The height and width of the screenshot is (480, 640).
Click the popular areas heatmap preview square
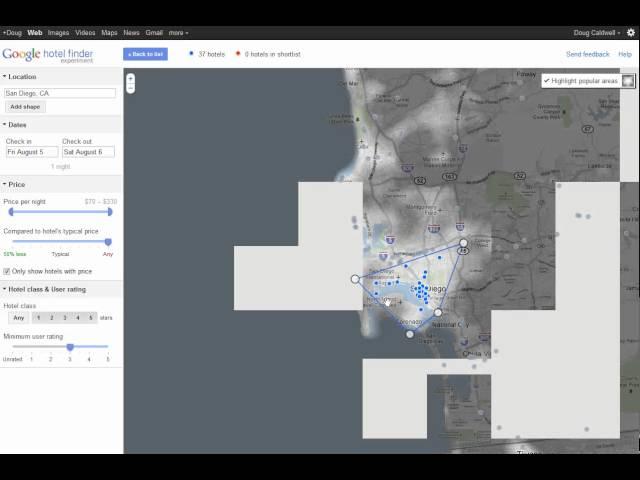point(628,81)
